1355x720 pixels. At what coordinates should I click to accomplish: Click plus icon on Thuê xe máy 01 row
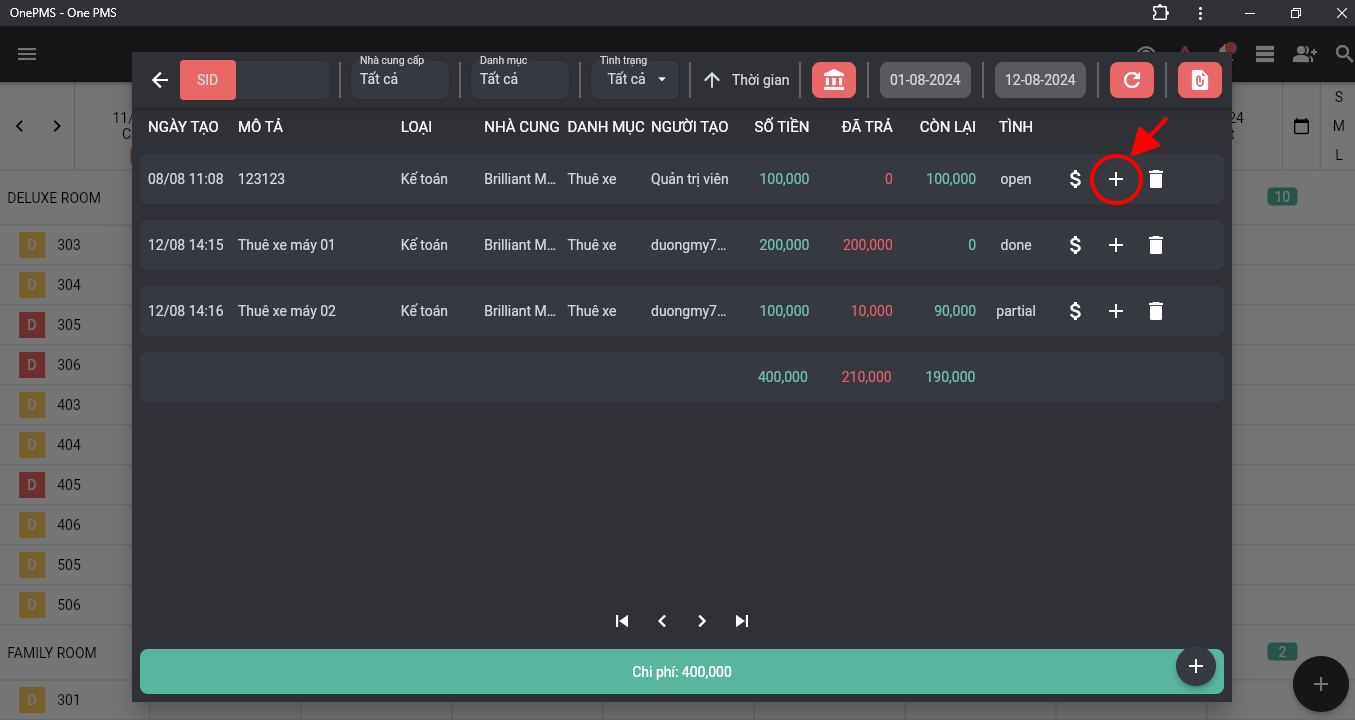[1116, 245]
